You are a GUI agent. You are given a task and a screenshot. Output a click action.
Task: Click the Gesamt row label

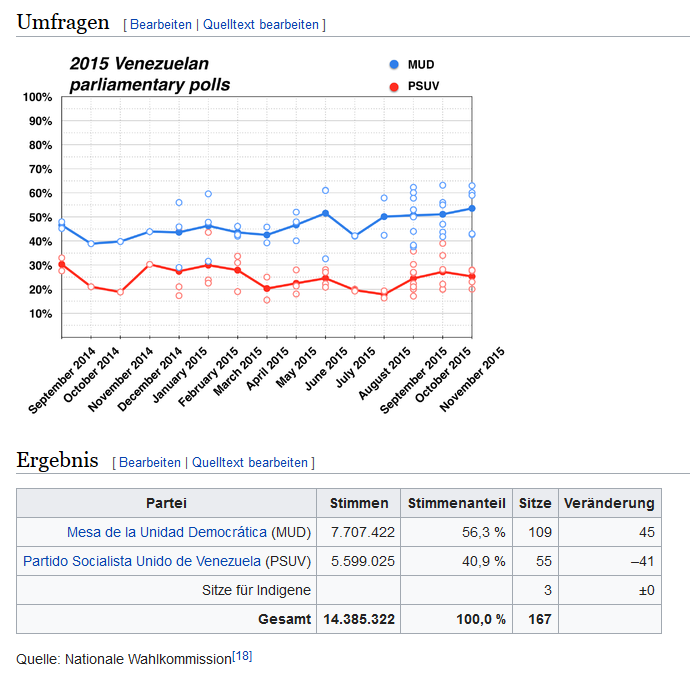284,619
